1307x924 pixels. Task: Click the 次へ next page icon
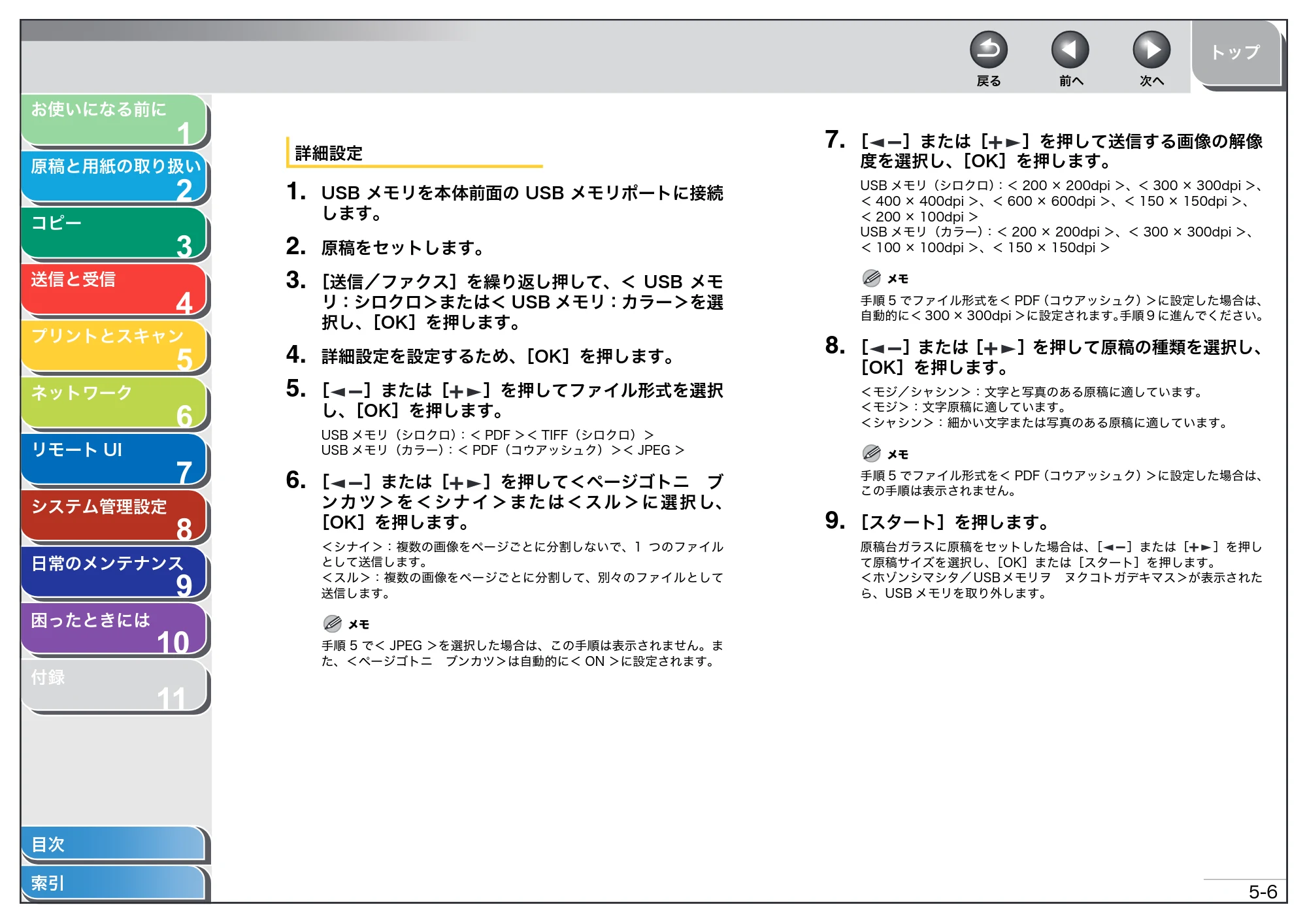click(x=1151, y=50)
